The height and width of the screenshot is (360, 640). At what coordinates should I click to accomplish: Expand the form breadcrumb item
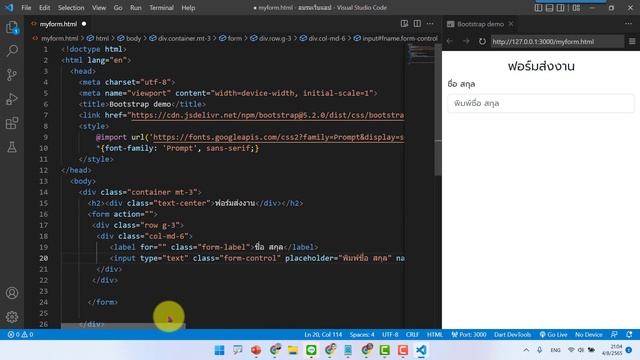pyautogui.click(x=234, y=38)
